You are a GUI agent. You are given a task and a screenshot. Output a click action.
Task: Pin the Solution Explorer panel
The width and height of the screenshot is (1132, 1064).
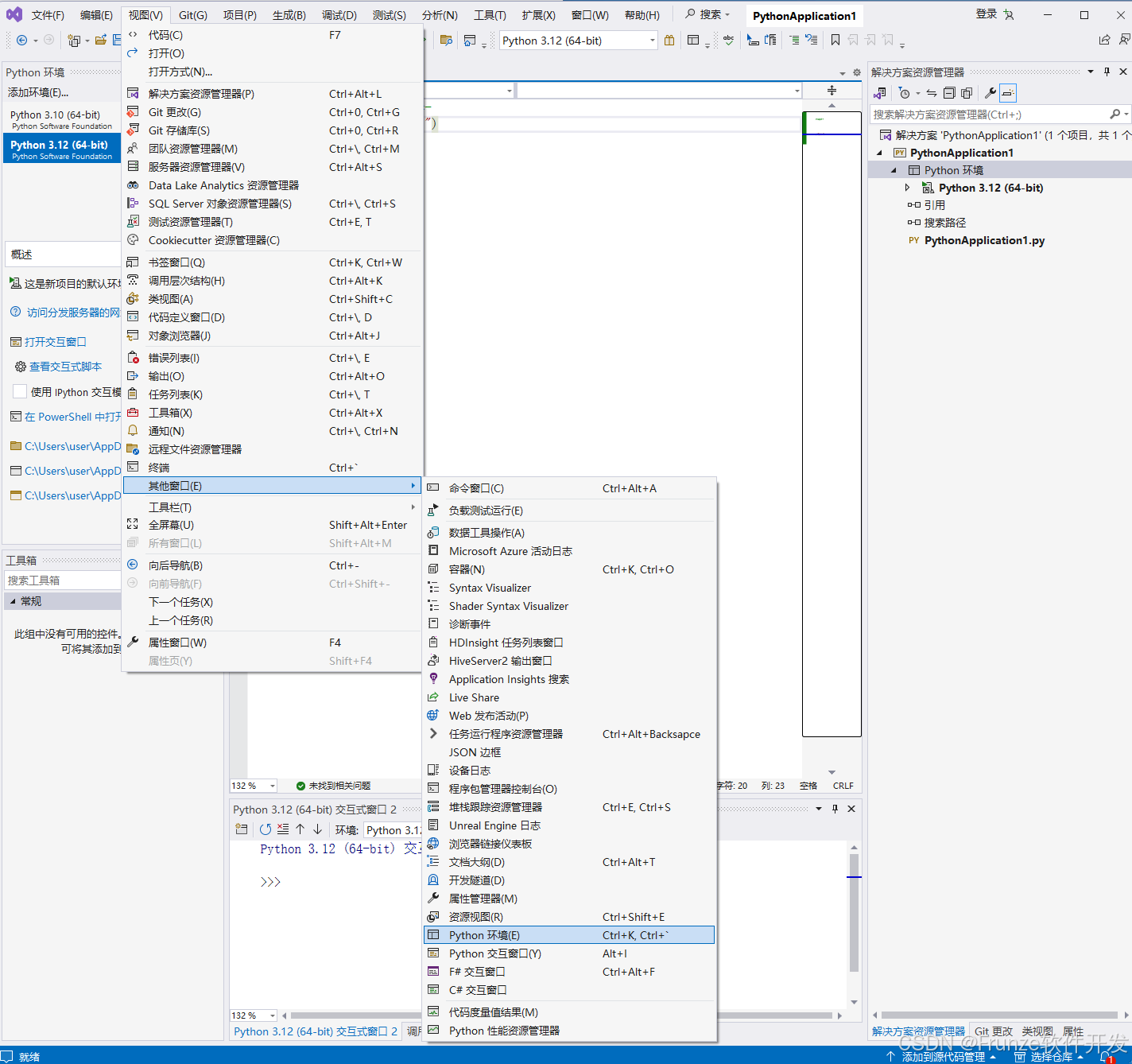pos(1107,72)
